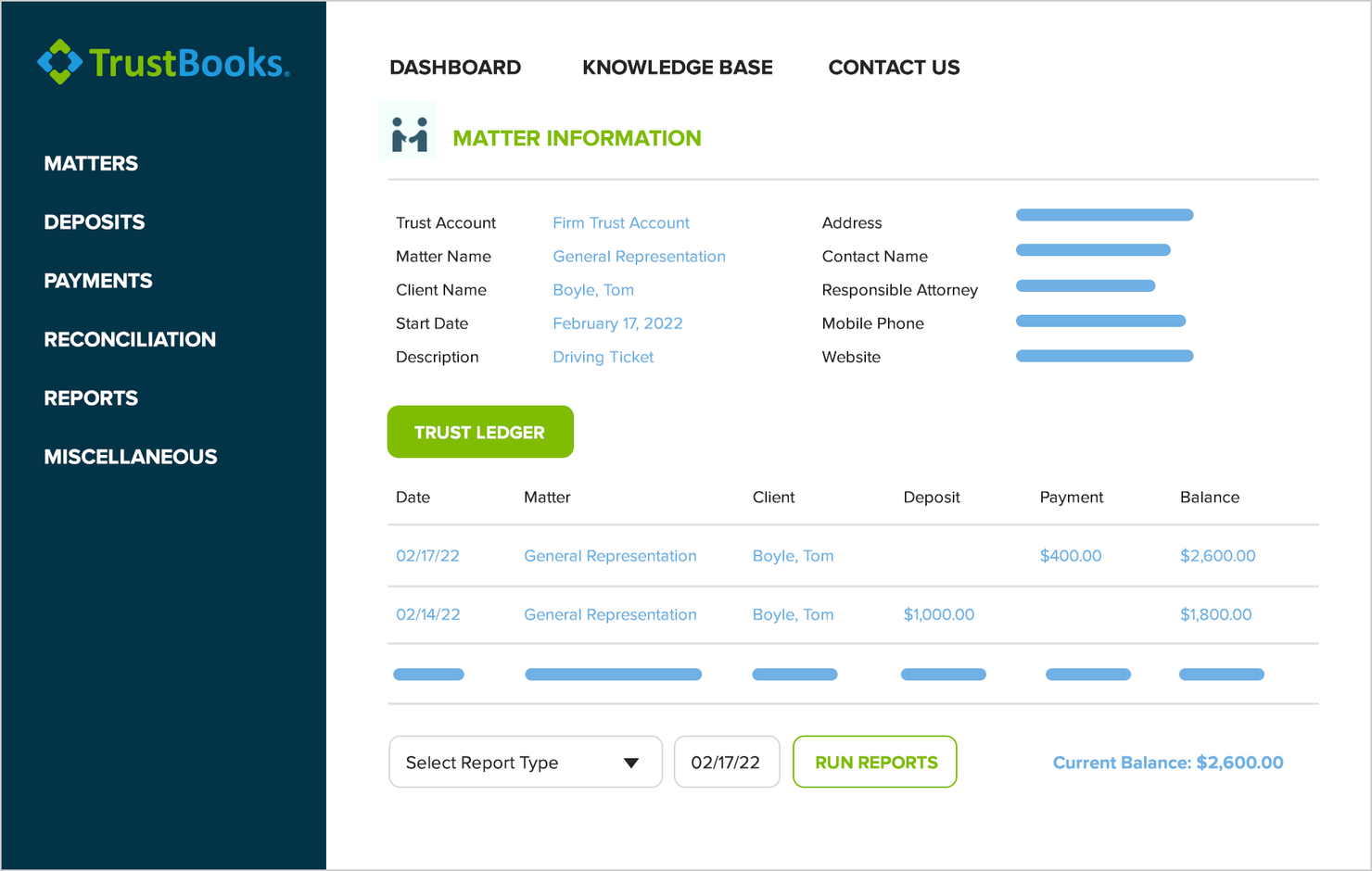
Task: Click the report type dropdown arrow
Action: pyautogui.click(x=630, y=762)
